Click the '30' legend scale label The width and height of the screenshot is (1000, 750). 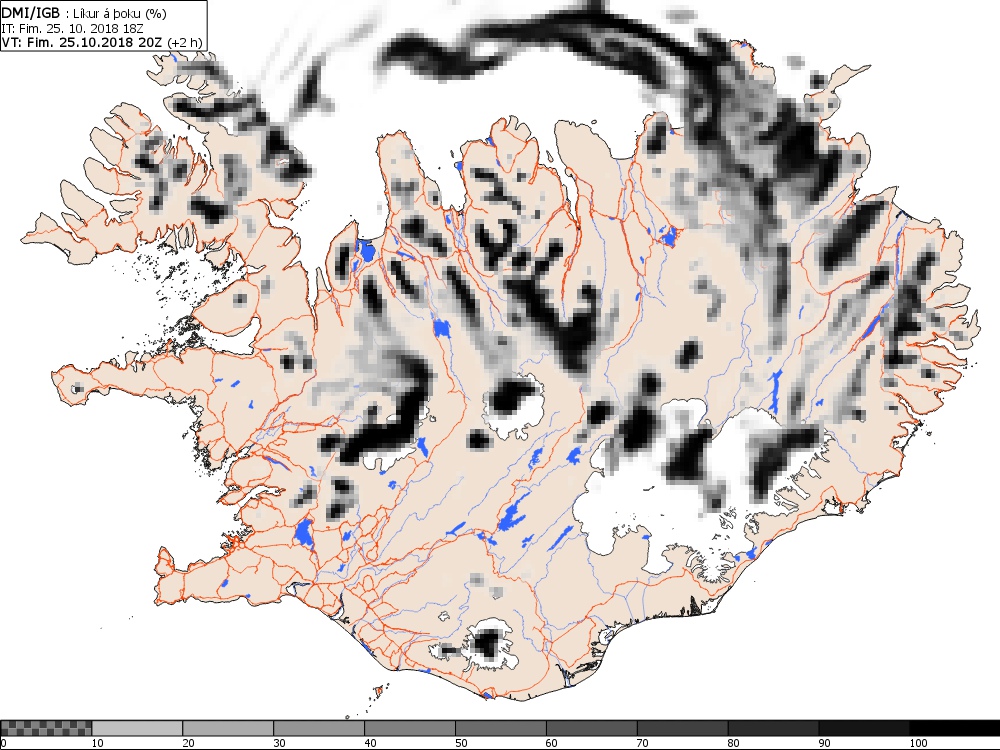point(279,743)
